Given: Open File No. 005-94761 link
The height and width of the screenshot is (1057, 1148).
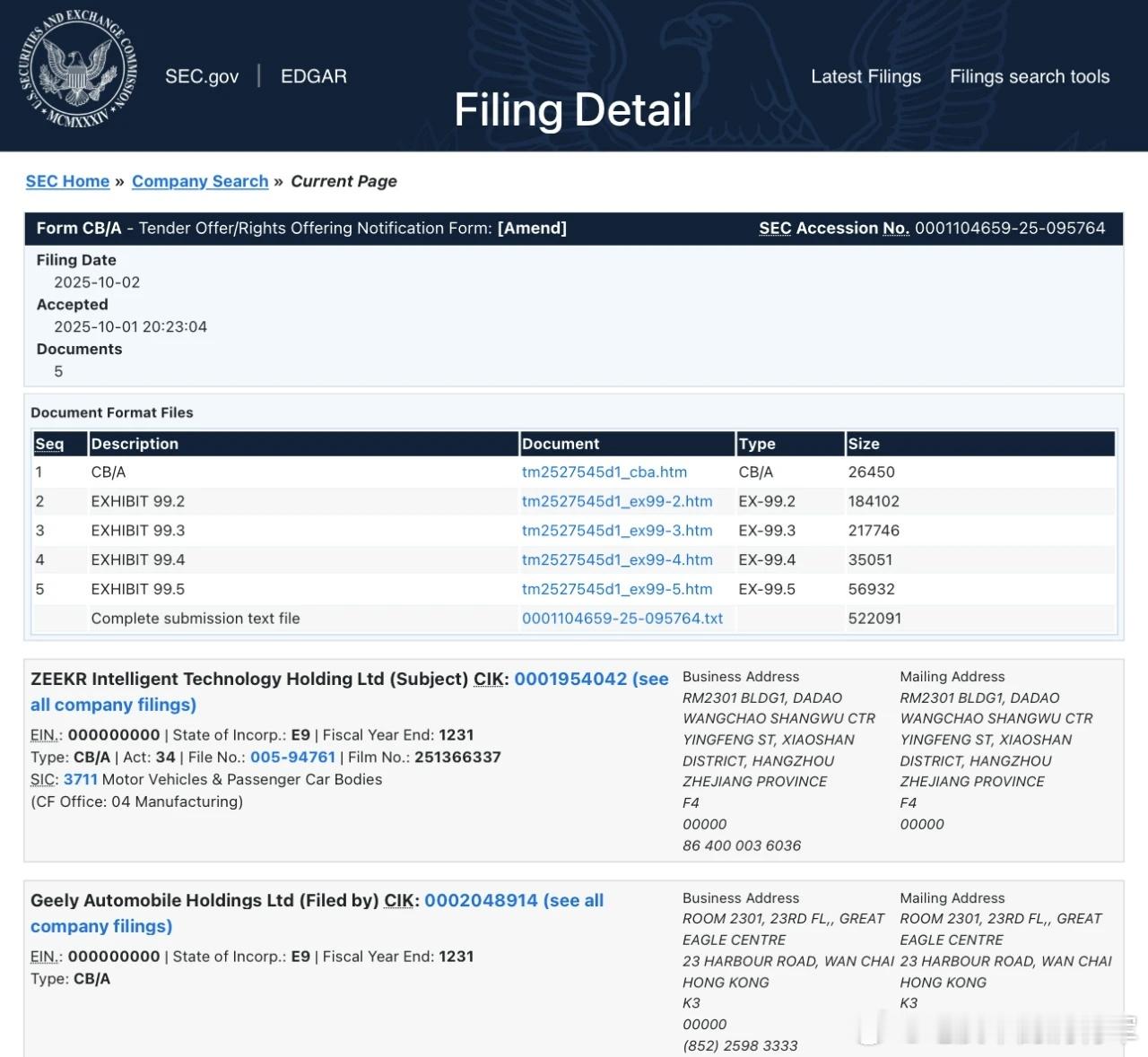Looking at the screenshot, I should [292, 757].
